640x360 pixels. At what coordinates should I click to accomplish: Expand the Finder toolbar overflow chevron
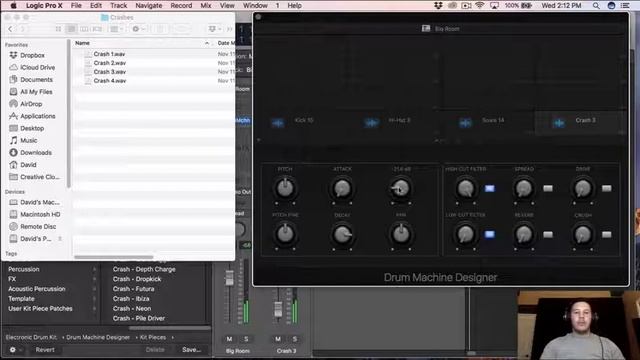pyautogui.click(x=229, y=29)
